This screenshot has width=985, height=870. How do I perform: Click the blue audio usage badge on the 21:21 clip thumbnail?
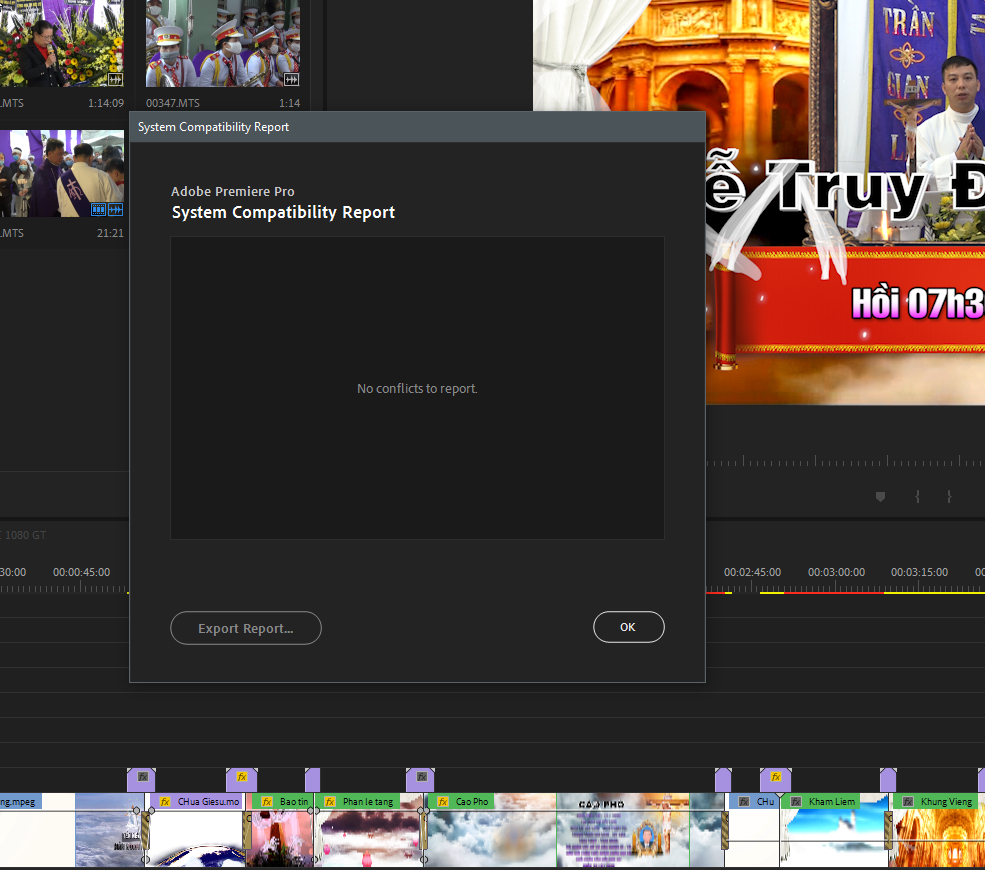[x=115, y=209]
